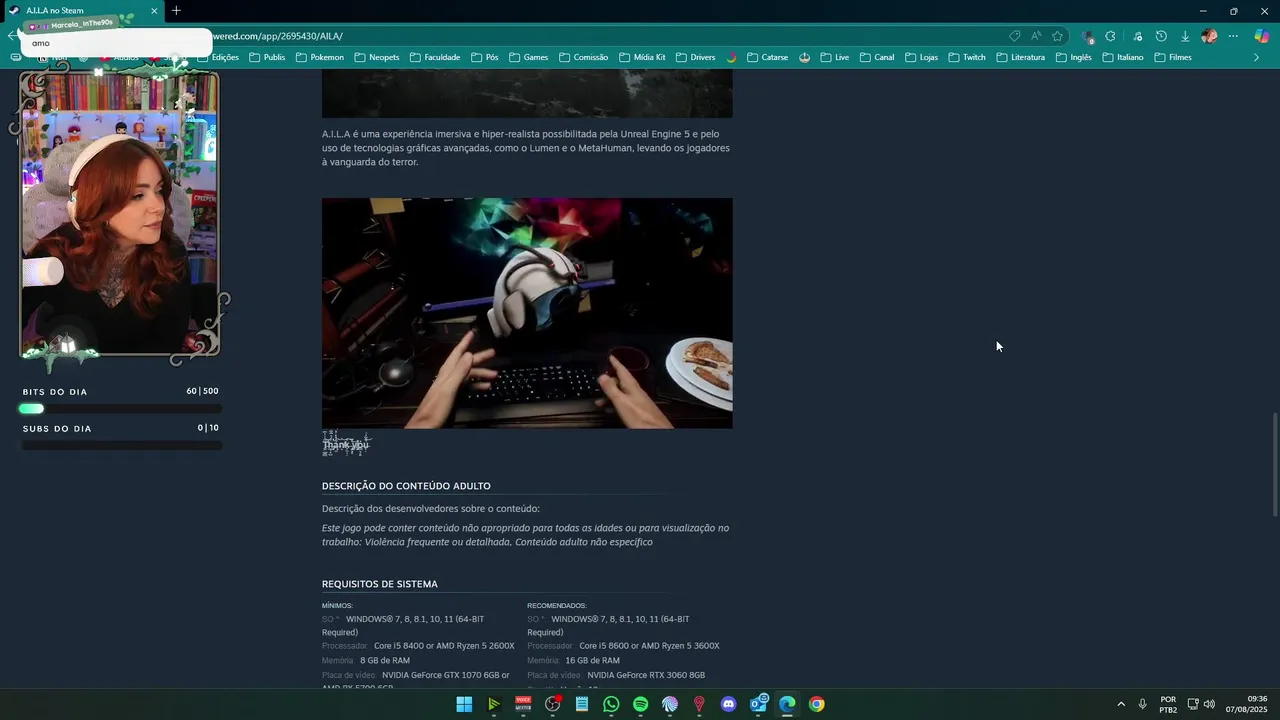This screenshot has width=1280, height=720.
Task: Open the Faculdade bookmarks folder
Action: [434, 57]
